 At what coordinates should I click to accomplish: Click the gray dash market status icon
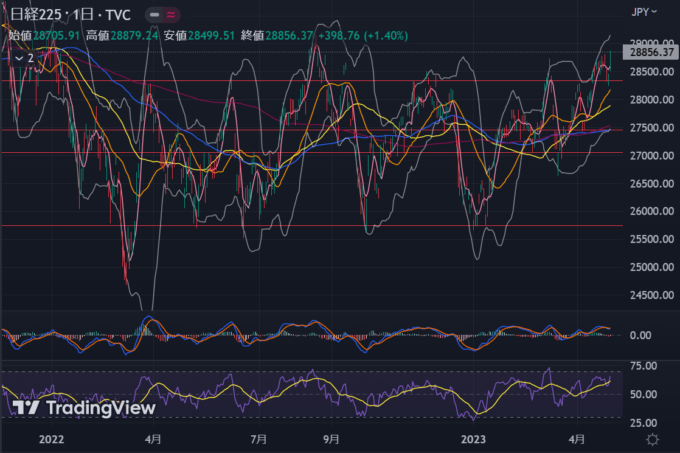152,16
